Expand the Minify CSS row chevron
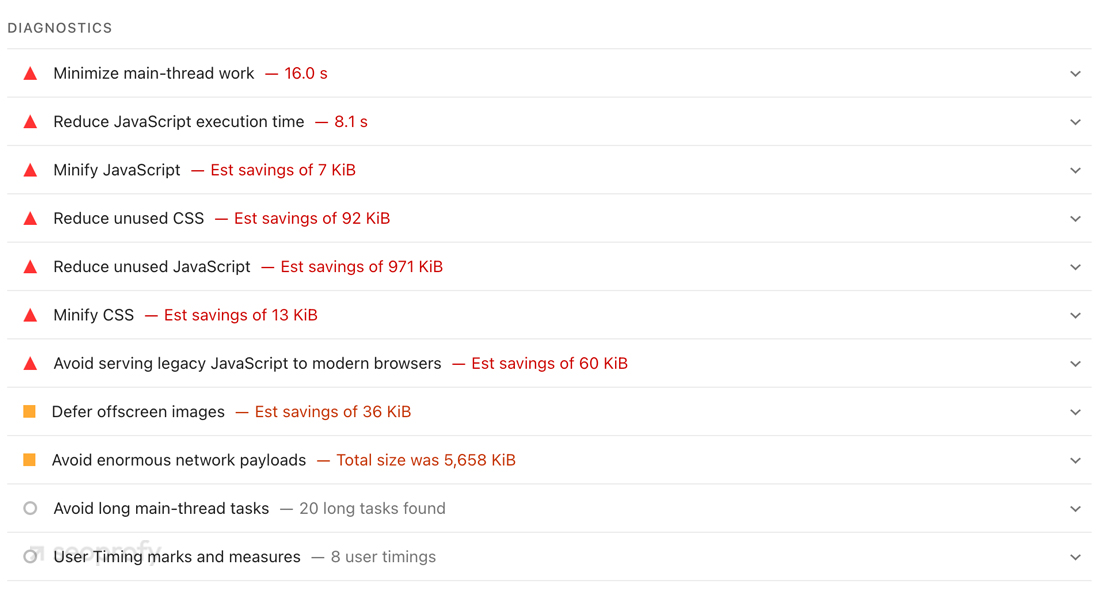Image resolution: width=1100 pixels, height=596 pixels. click(x=1075, y=316)
